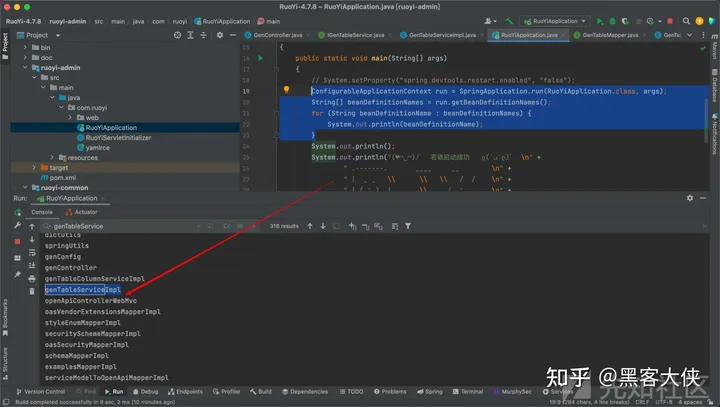Toggle Words (W) in the console search
The height and width of the screenshot is (407, 720).
(x=240, y=226)
